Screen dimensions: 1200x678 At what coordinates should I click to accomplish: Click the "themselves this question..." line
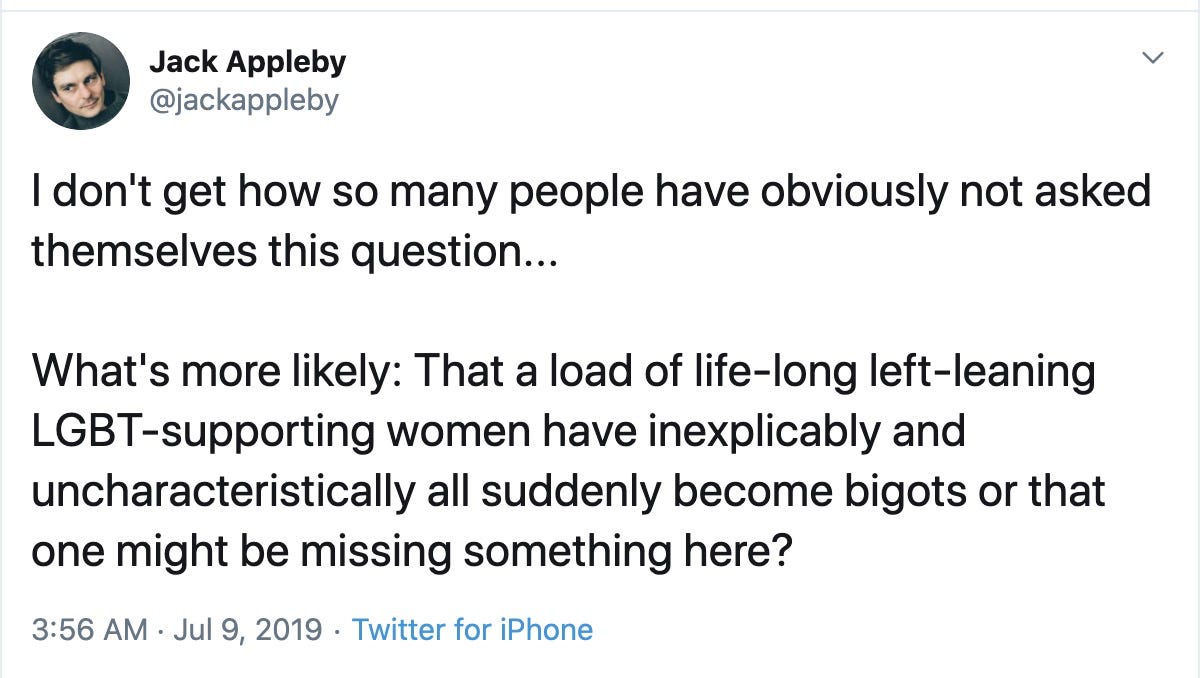pos(284,251)
